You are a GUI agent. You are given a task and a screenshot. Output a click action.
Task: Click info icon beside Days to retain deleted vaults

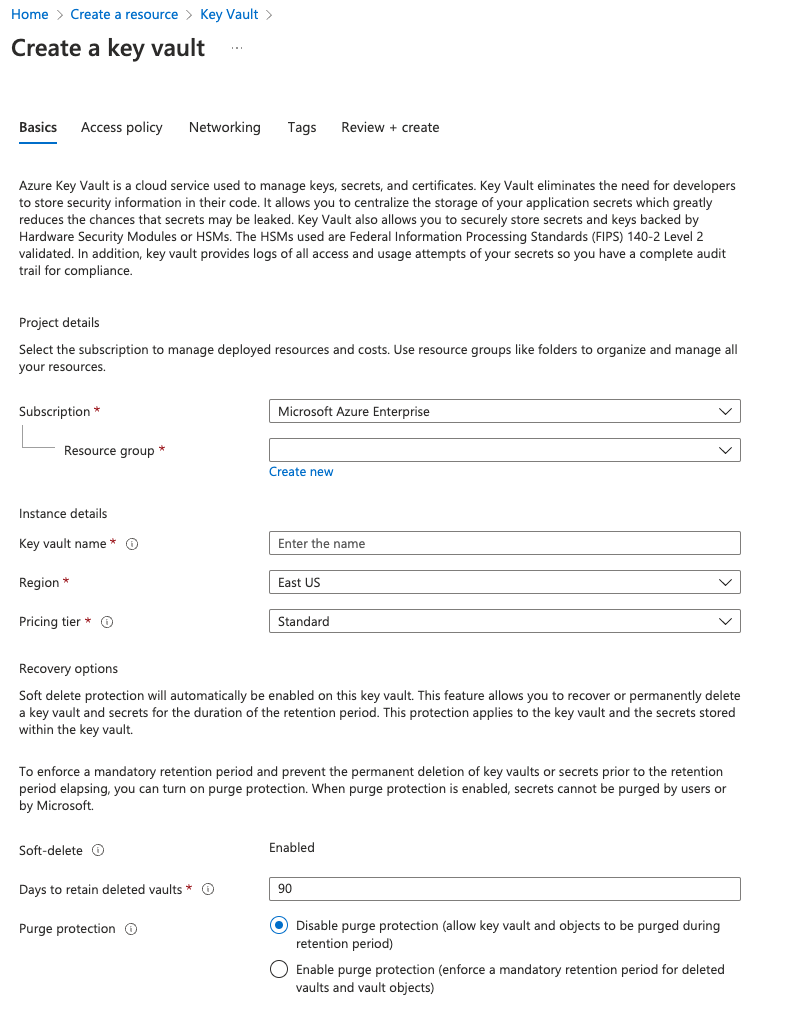208,889
